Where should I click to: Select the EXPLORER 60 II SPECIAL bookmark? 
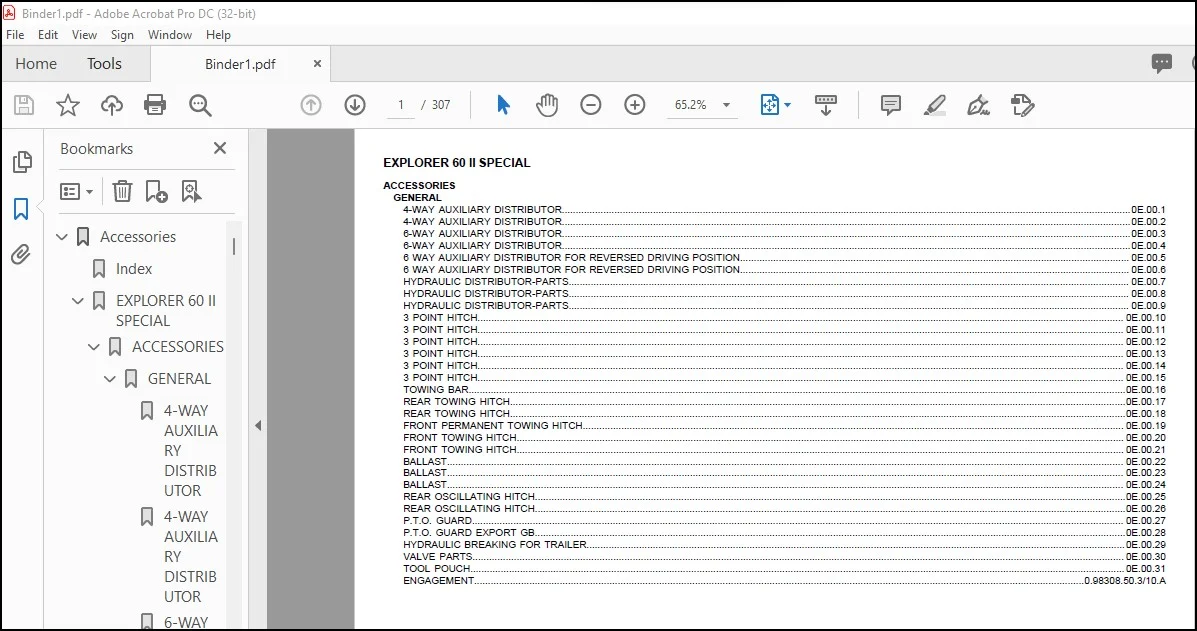pyautogui.click(x=166, y=311)
